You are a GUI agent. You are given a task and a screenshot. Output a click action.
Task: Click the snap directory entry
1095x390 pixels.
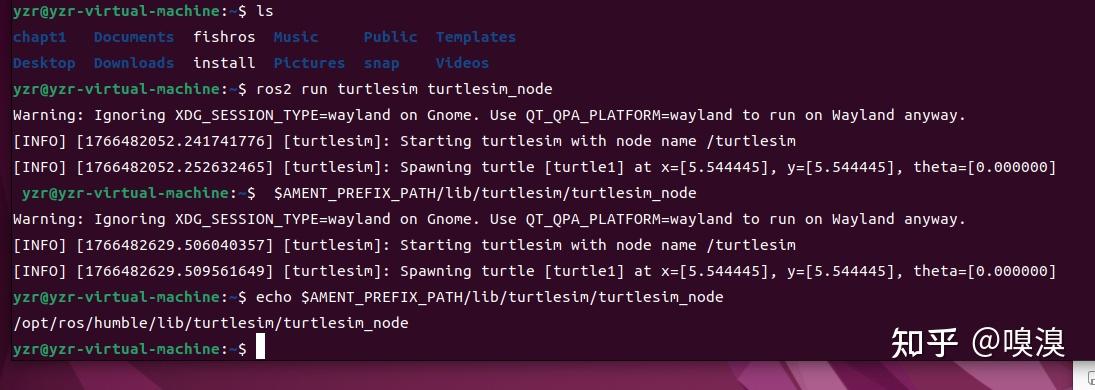(x=381, y=64)
